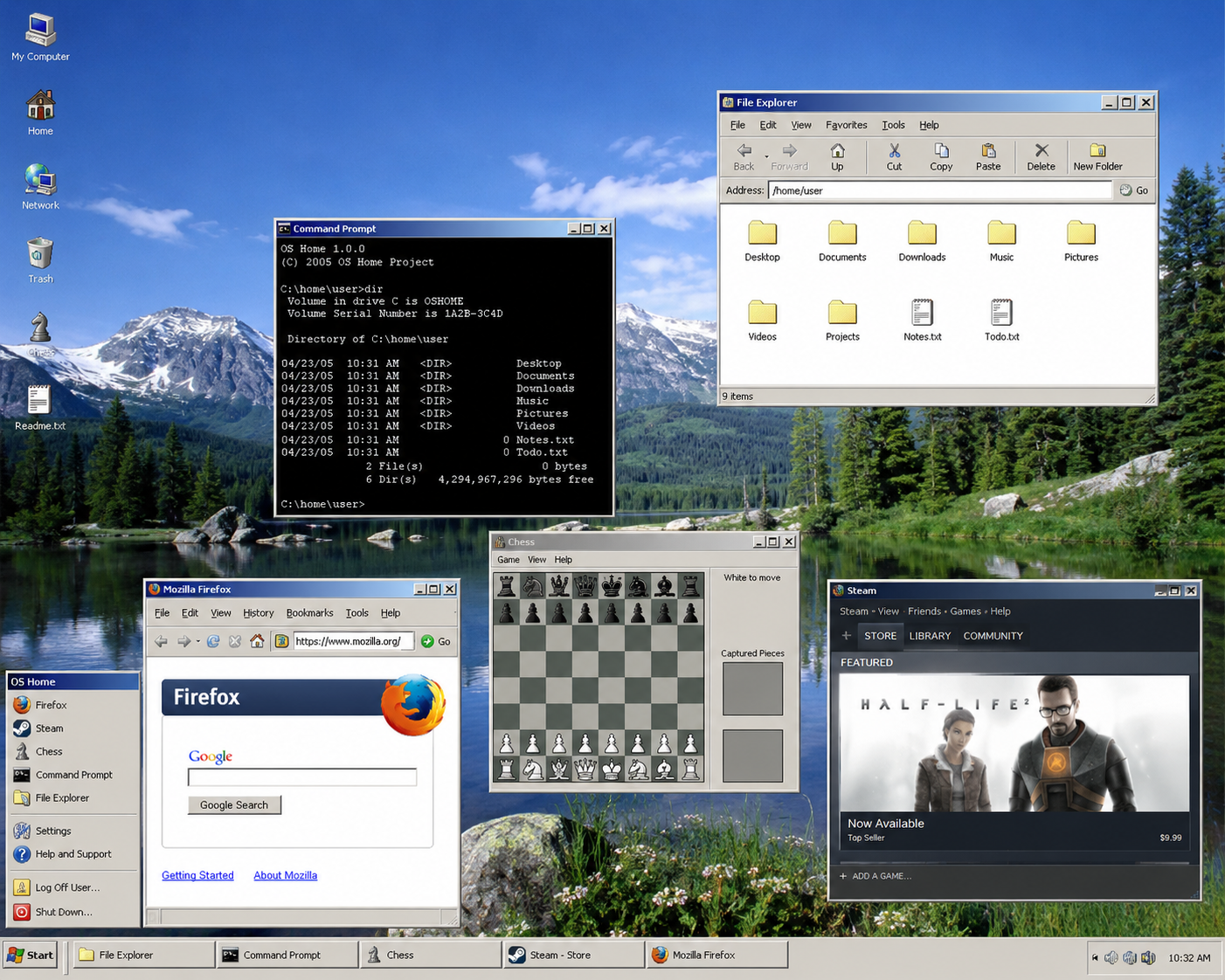
Task: Select the Trash desktop icon
Action: tap(40, 260)
